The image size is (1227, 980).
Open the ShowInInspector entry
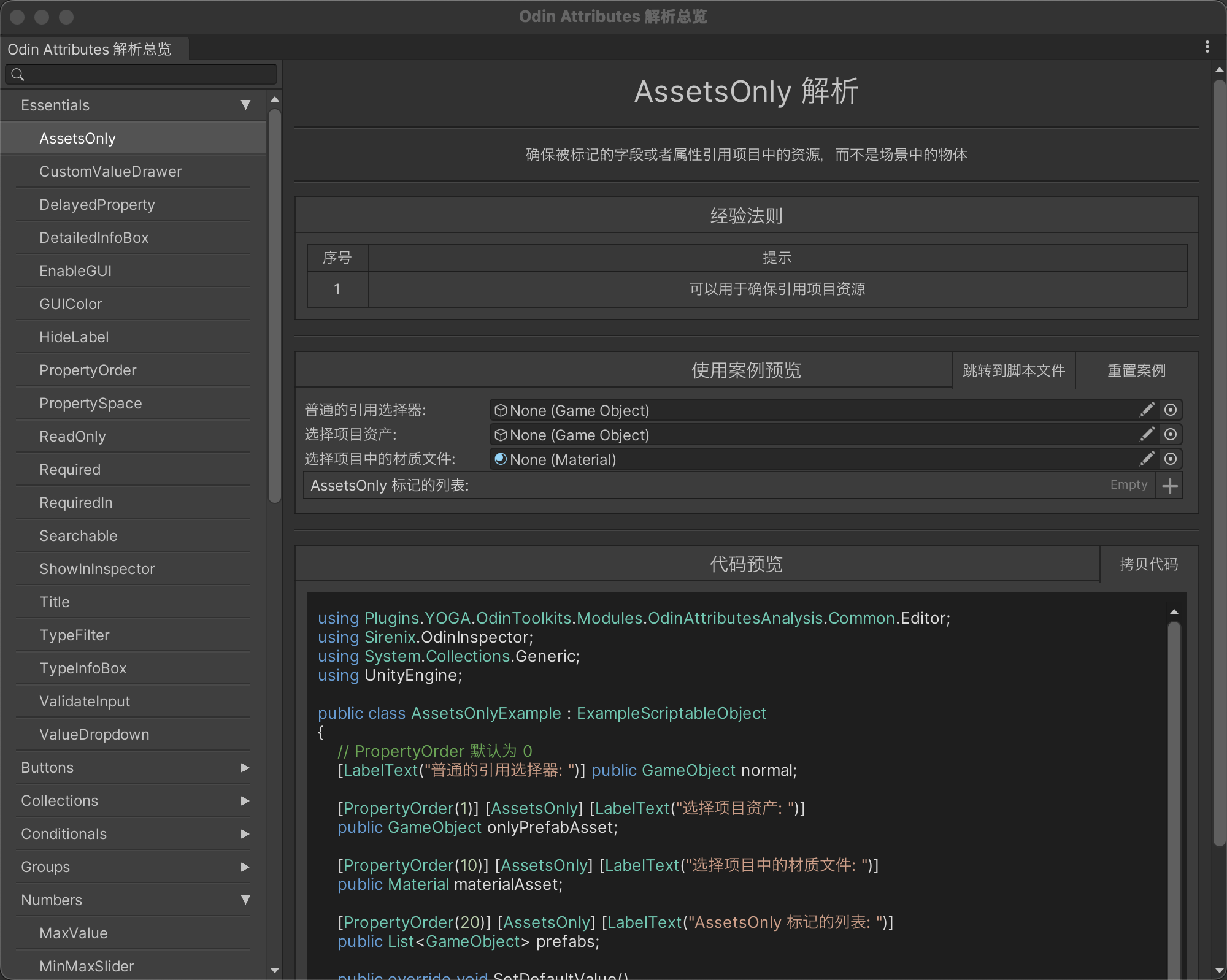(x=134, y=568)
